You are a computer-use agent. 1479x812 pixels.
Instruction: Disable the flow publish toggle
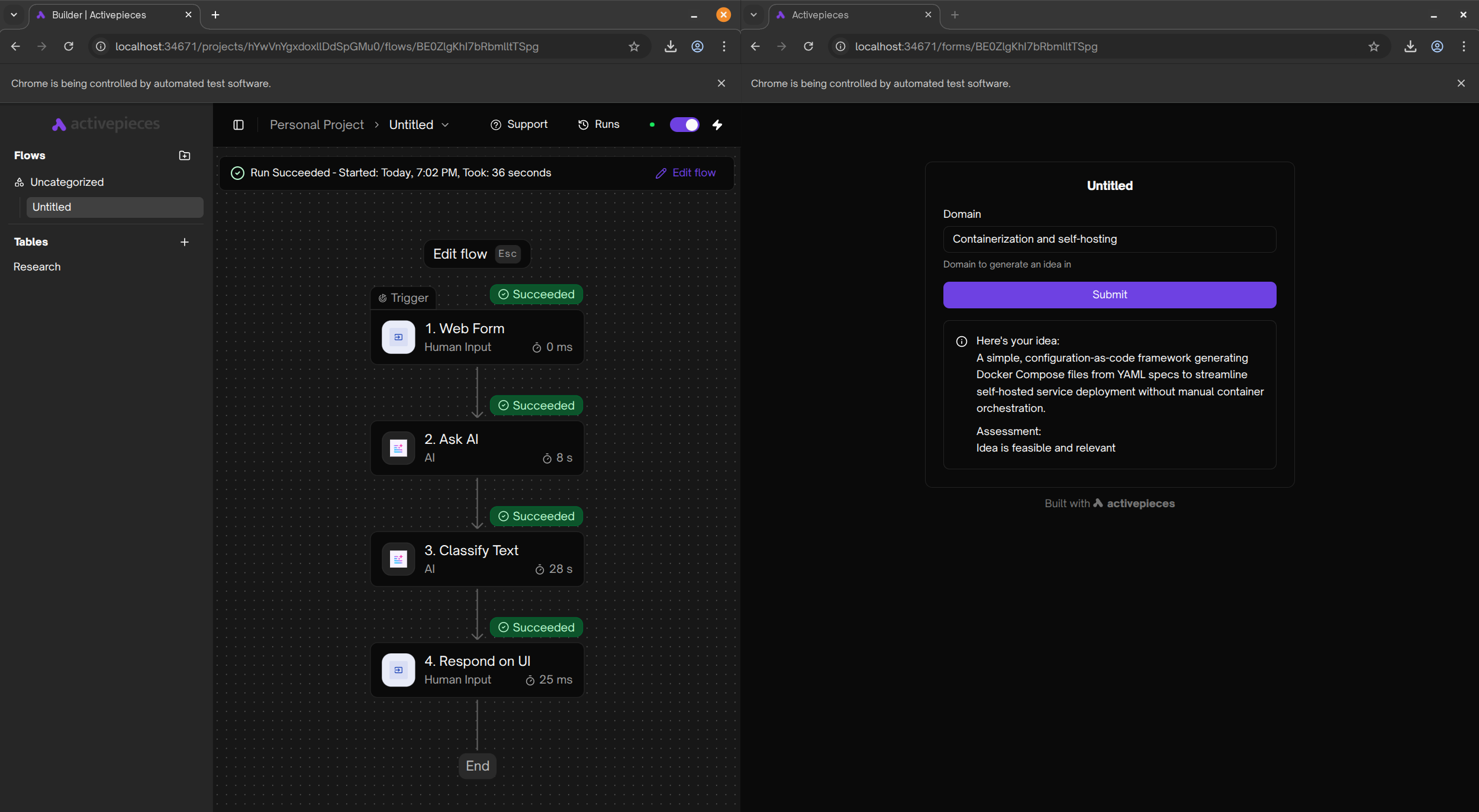click(x=684, y=124)
